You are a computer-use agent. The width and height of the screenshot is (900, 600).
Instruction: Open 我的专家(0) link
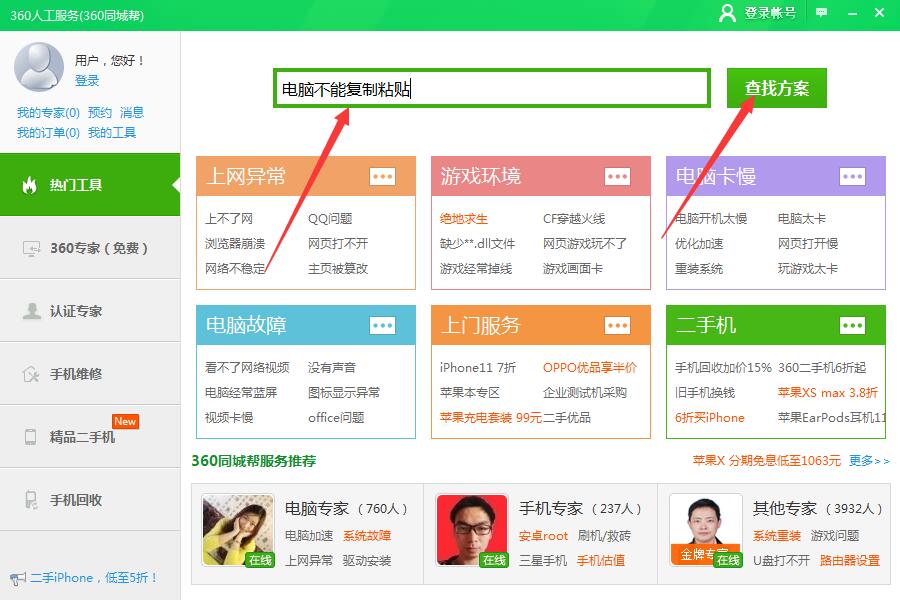48,113
